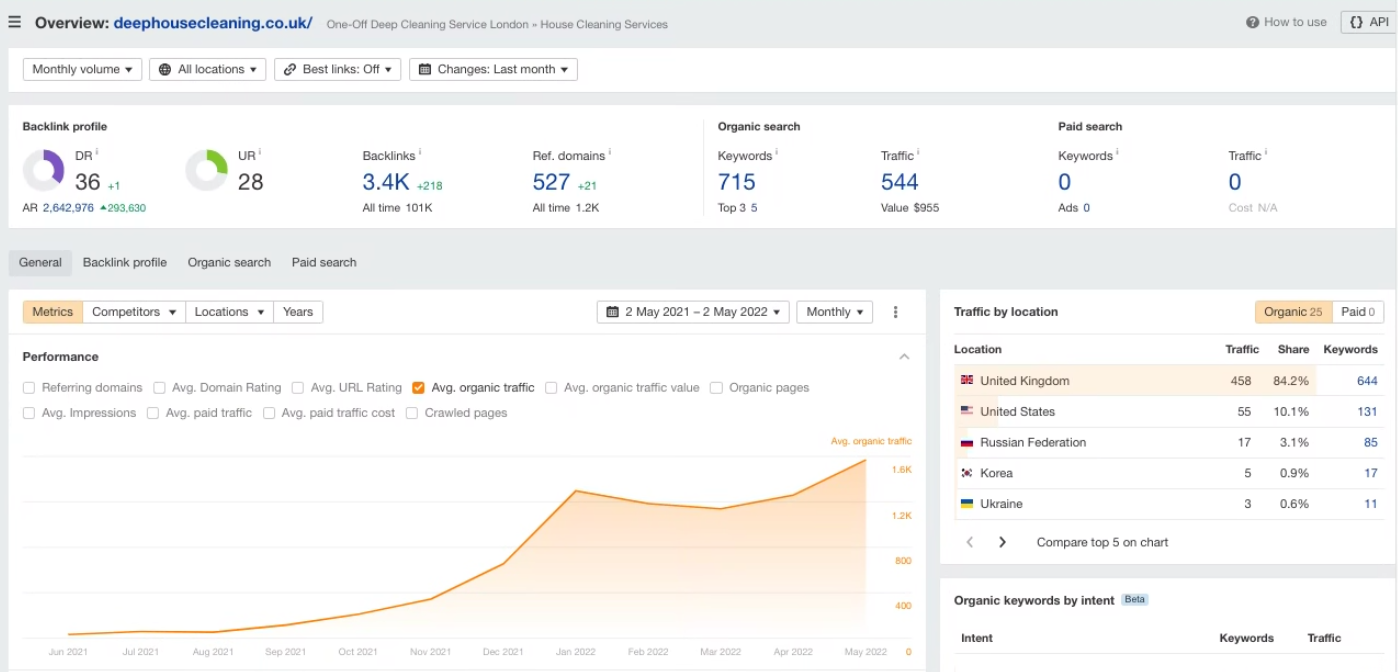Select the Metrics chart tab
Image resolution: width=1398 pixels, height=672 pixels.
[53, 312]
